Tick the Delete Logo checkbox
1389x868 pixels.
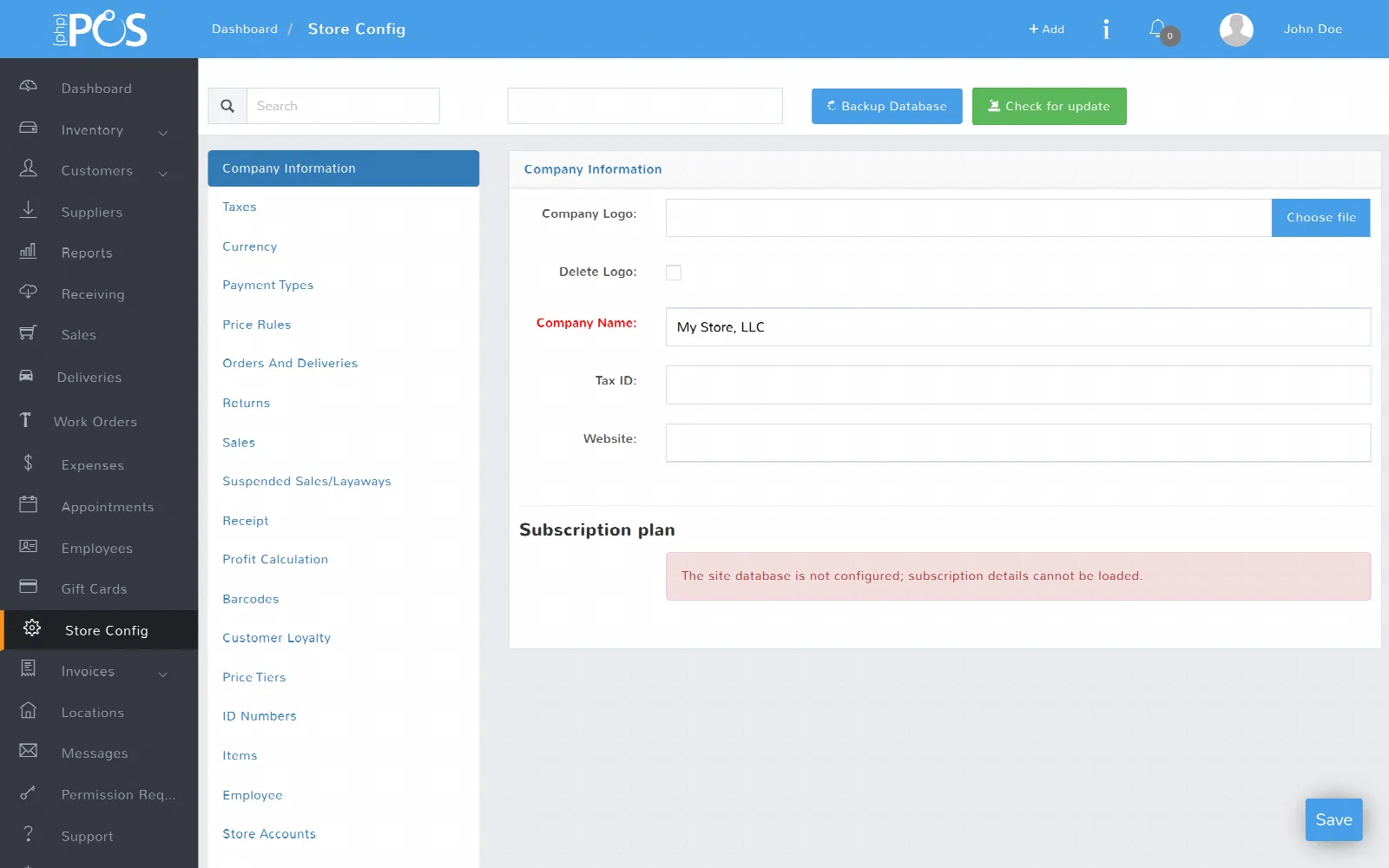(x=674, y=273)
